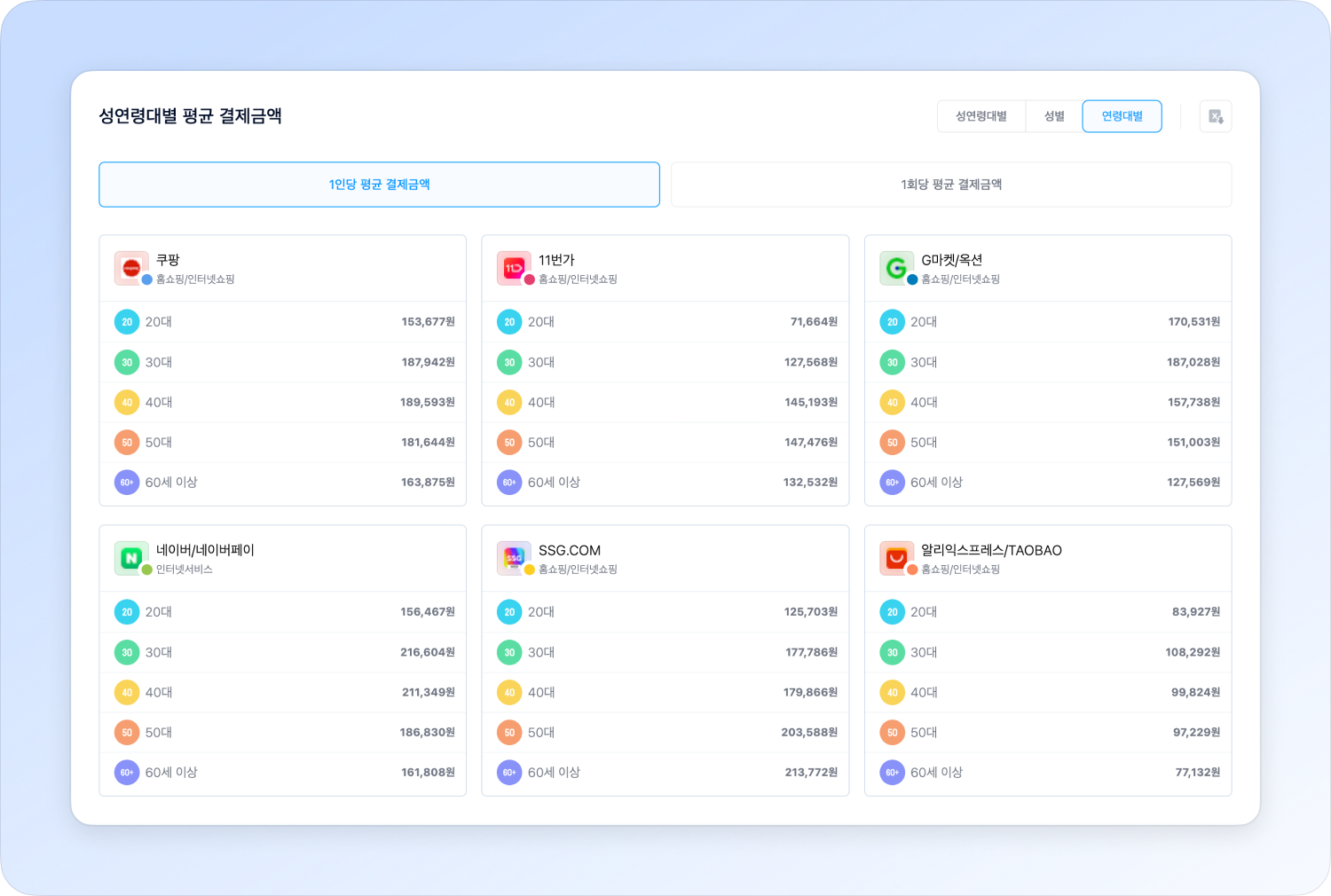1331x896 pixels.
Task: Click the 127,569원 value in G마켓/옥션 card
Action: (x=1193, y=483)
